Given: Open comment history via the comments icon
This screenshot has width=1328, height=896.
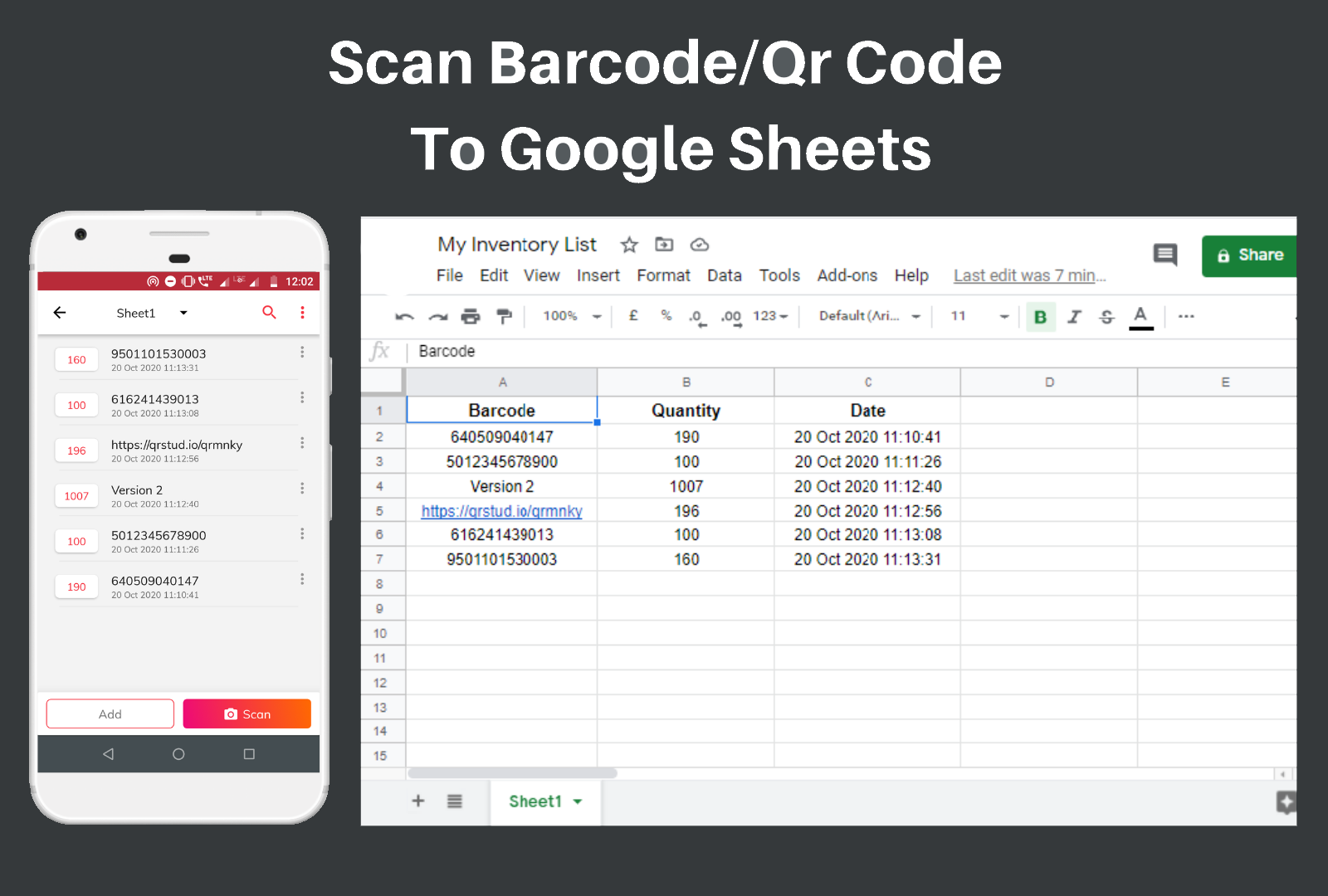Looking at the screenshot, I should coord(1165,255).
